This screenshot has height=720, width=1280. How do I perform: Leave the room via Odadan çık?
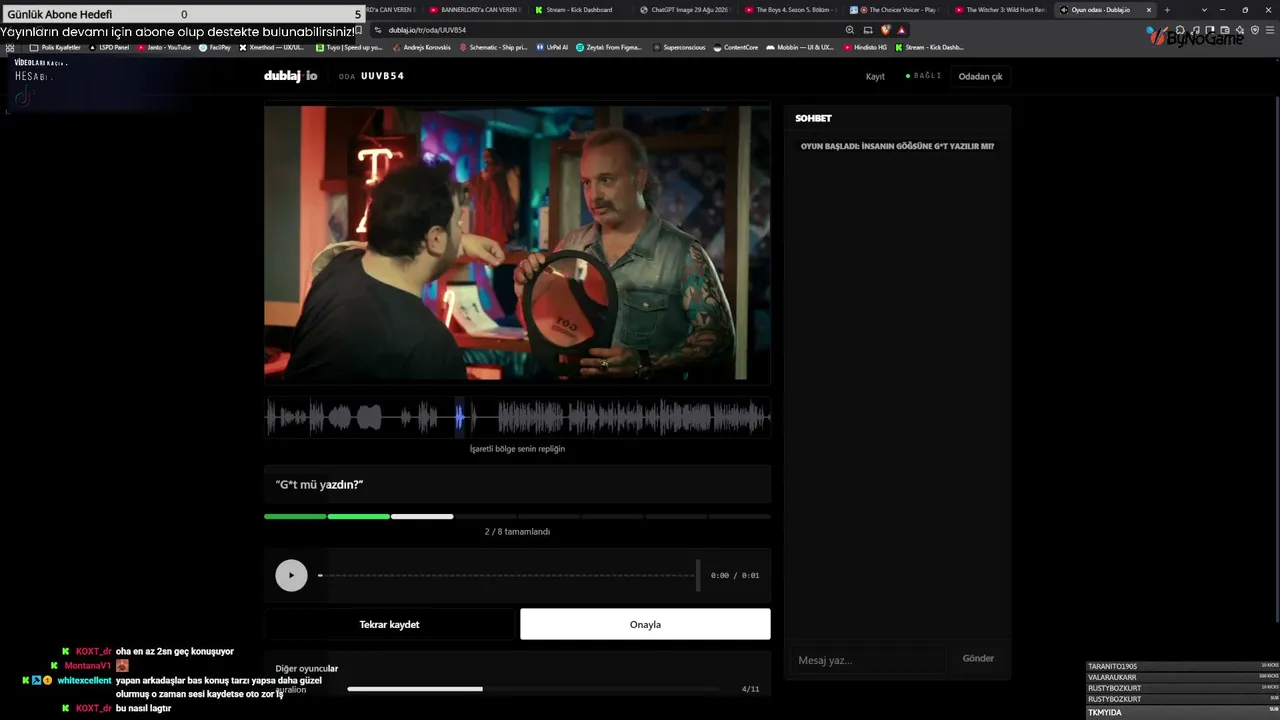tap(980, 76)
